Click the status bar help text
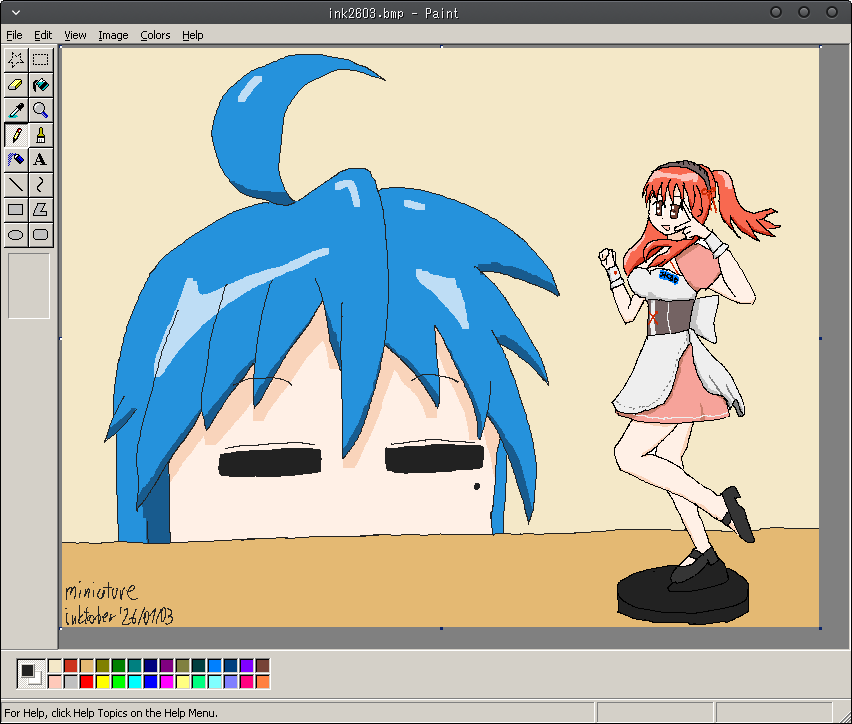The image size is (852, 724). [x=111, y=713]
